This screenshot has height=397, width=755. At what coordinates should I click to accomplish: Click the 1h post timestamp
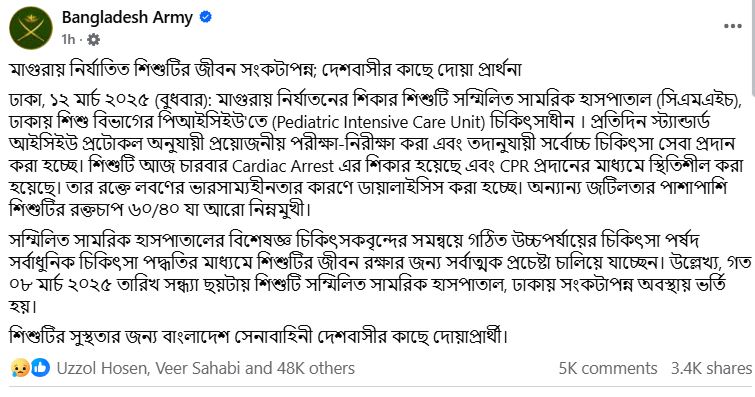coord(68,40)
